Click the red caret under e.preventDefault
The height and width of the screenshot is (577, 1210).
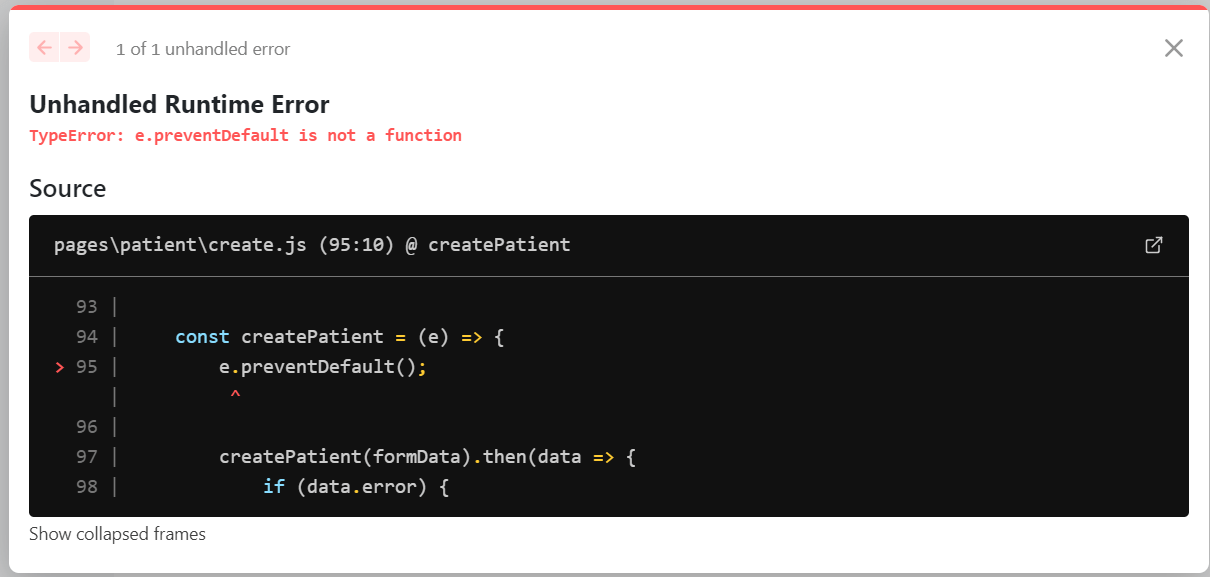coord(235,396)
